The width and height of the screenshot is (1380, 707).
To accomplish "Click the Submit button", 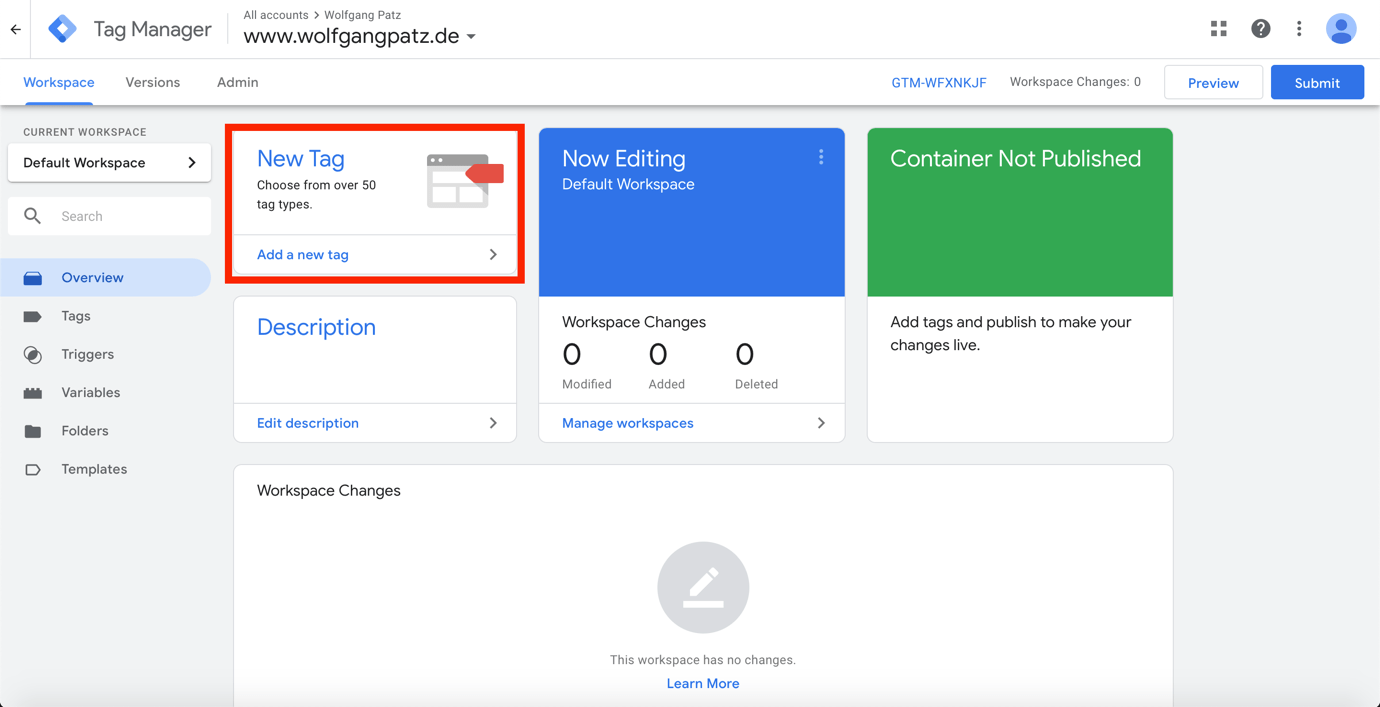I will 1317,83.
